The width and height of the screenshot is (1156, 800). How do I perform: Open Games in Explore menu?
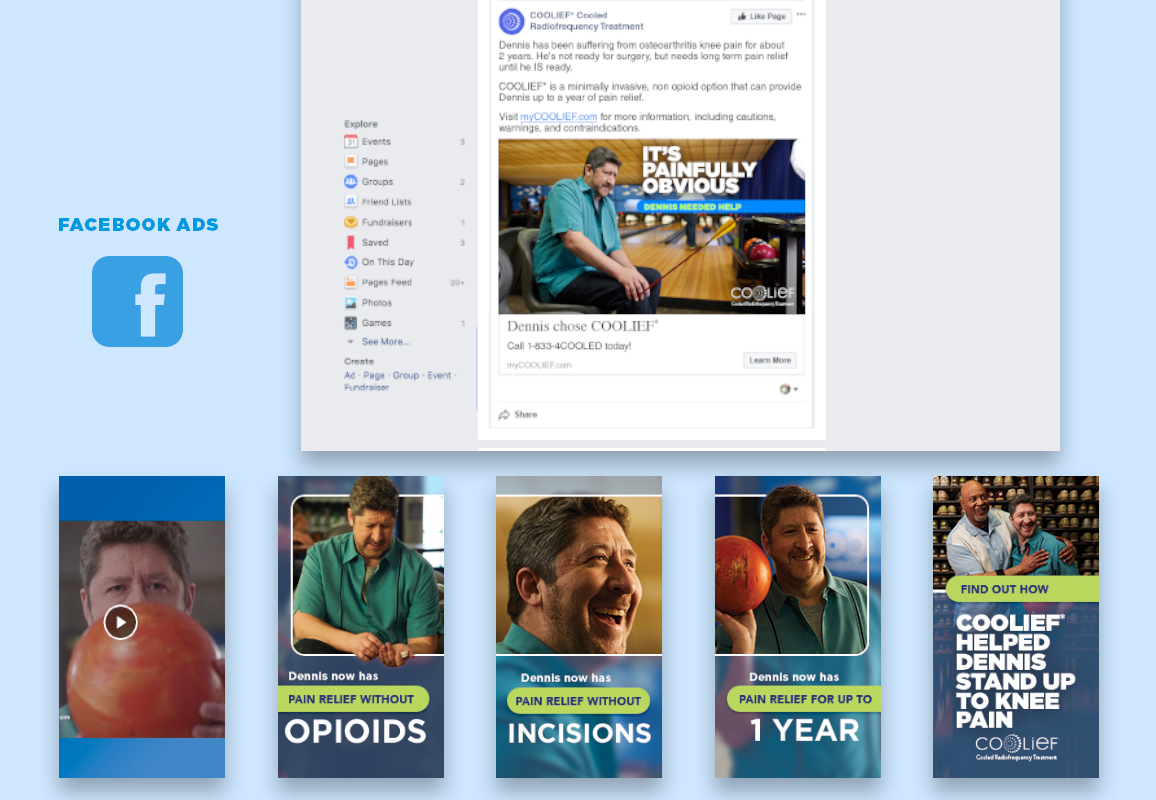click(x=376, y=323)
